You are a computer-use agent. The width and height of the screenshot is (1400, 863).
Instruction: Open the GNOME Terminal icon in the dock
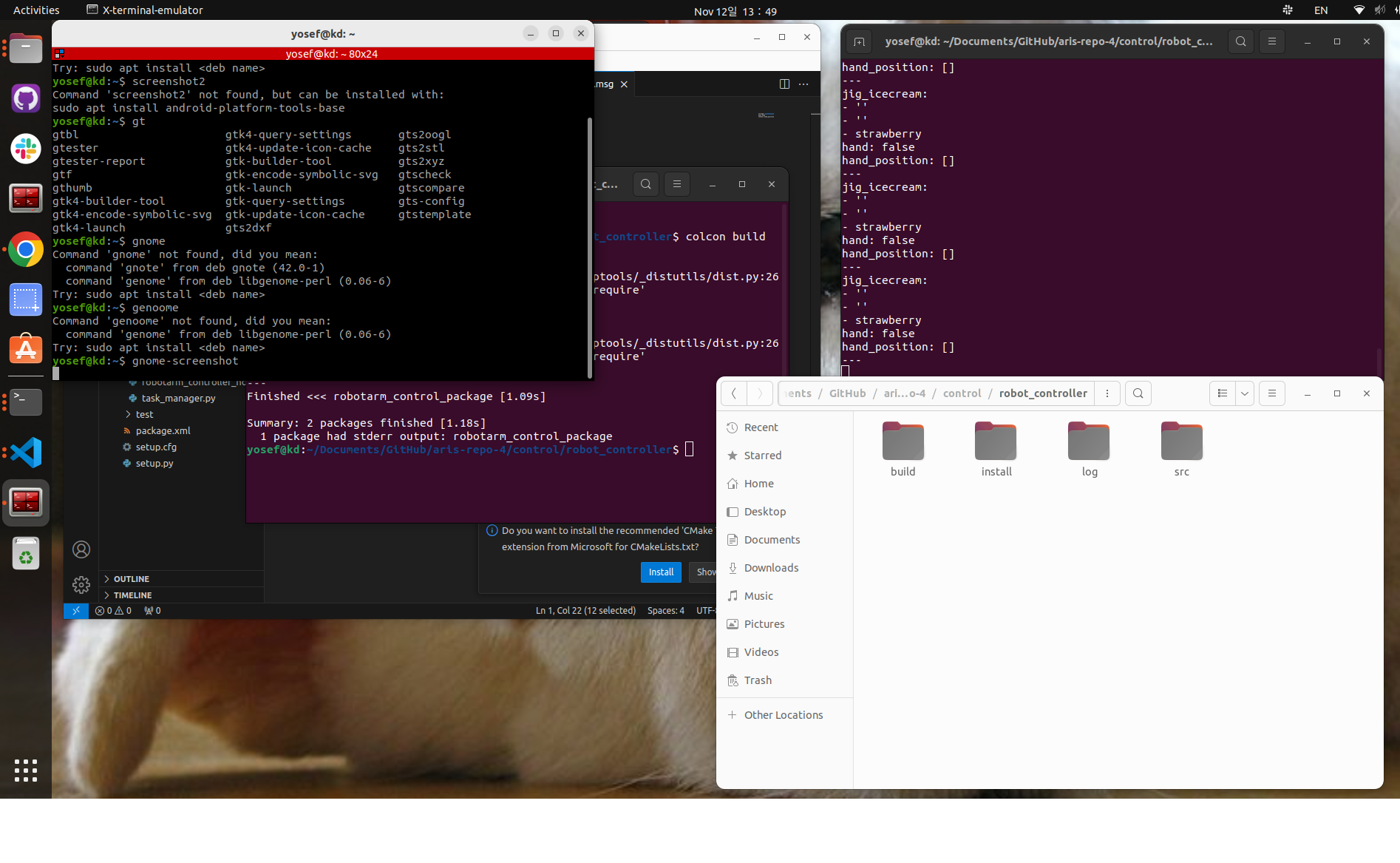click(26, 402)
